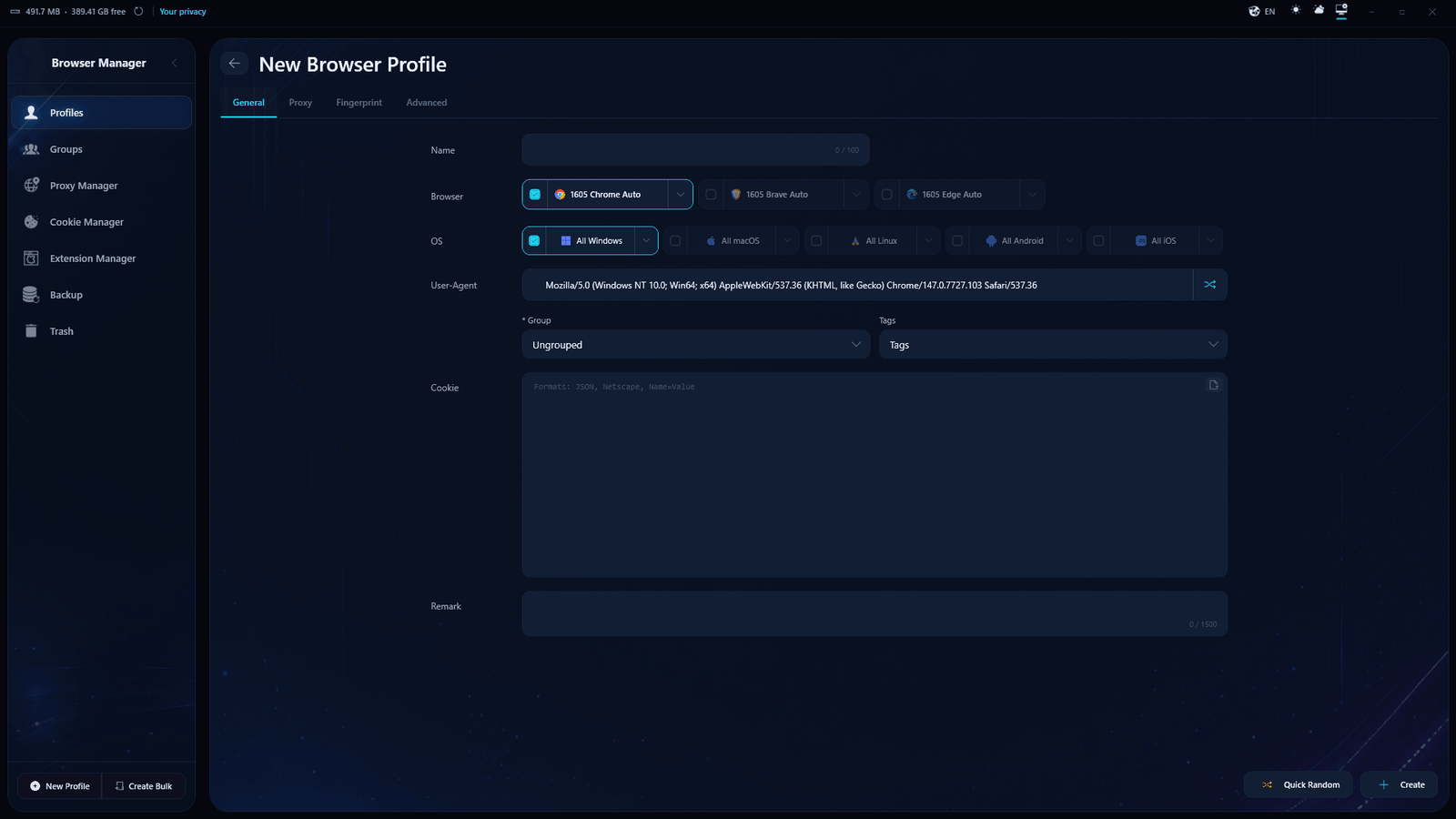
Task: Enable the All iOS checkbox
Action: coord(1098,241)
